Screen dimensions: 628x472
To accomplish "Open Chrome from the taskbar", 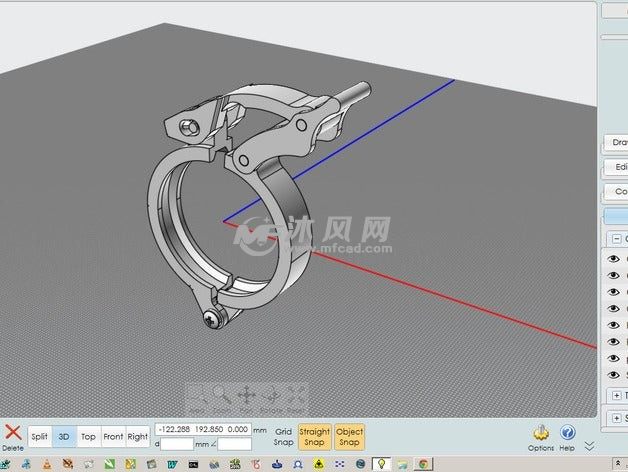I will (x=423, y=464).
